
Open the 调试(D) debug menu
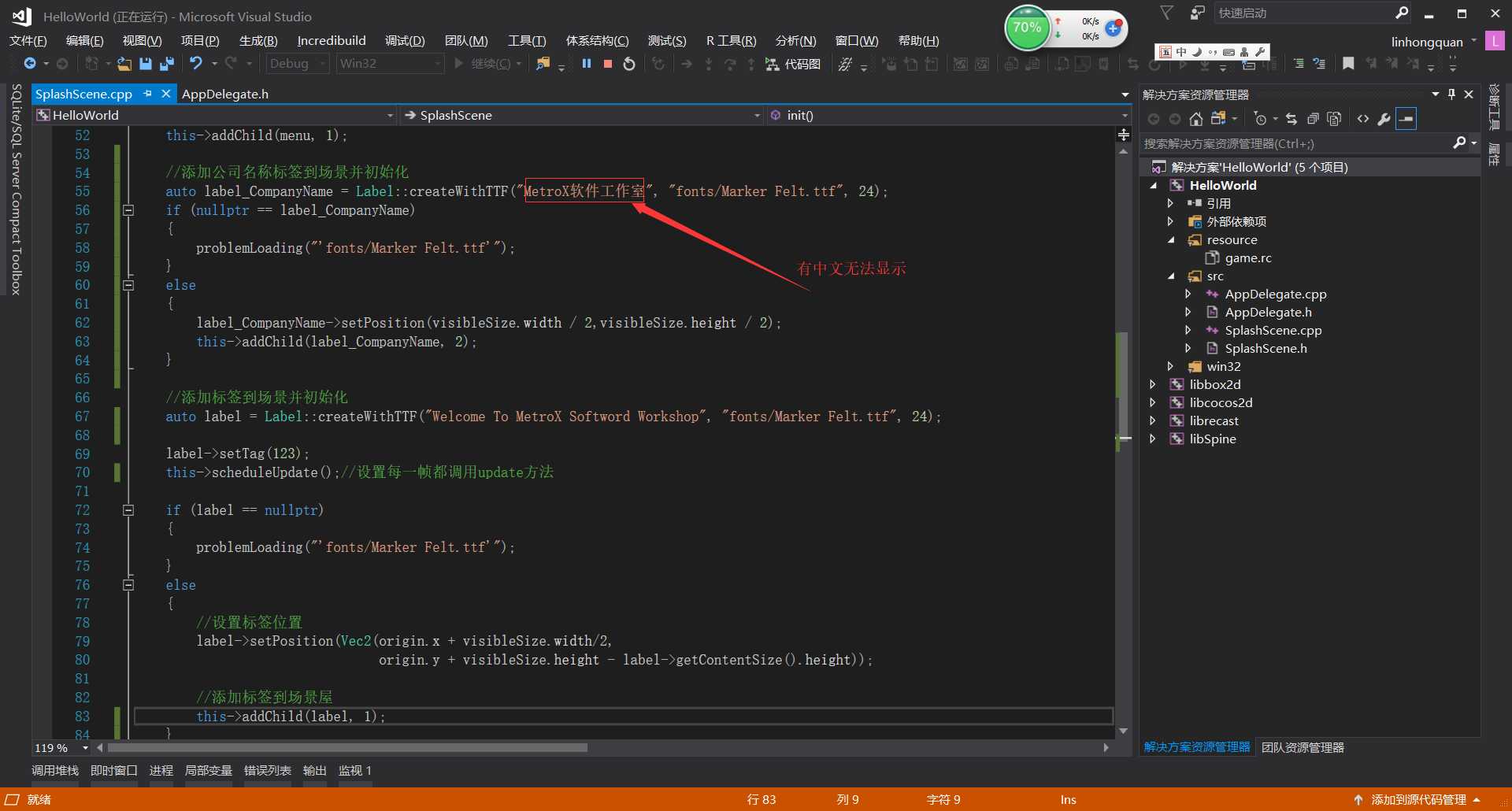point(405,41)
